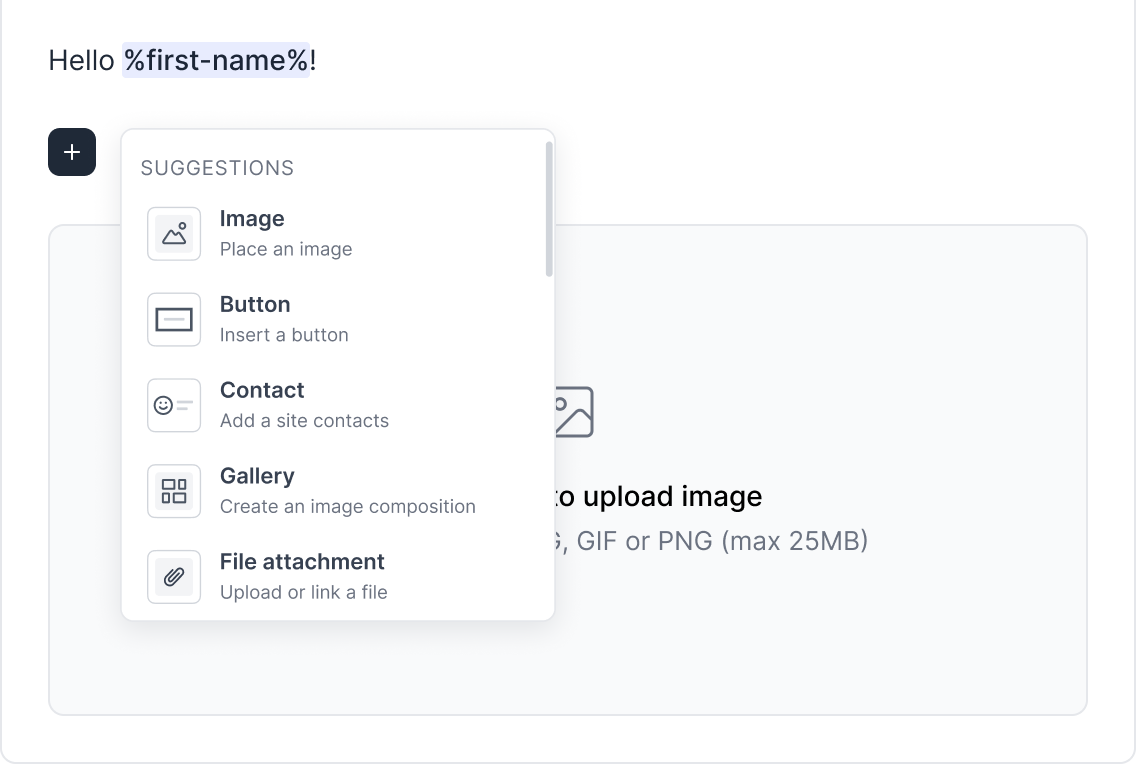Screen dimensions: 1136x764
Task: Select the Button block icon
Action: click(x=174, y=319)
